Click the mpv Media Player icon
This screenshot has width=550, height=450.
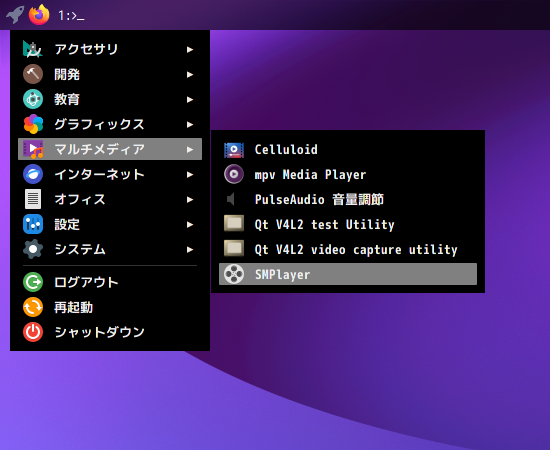[234, 174]
